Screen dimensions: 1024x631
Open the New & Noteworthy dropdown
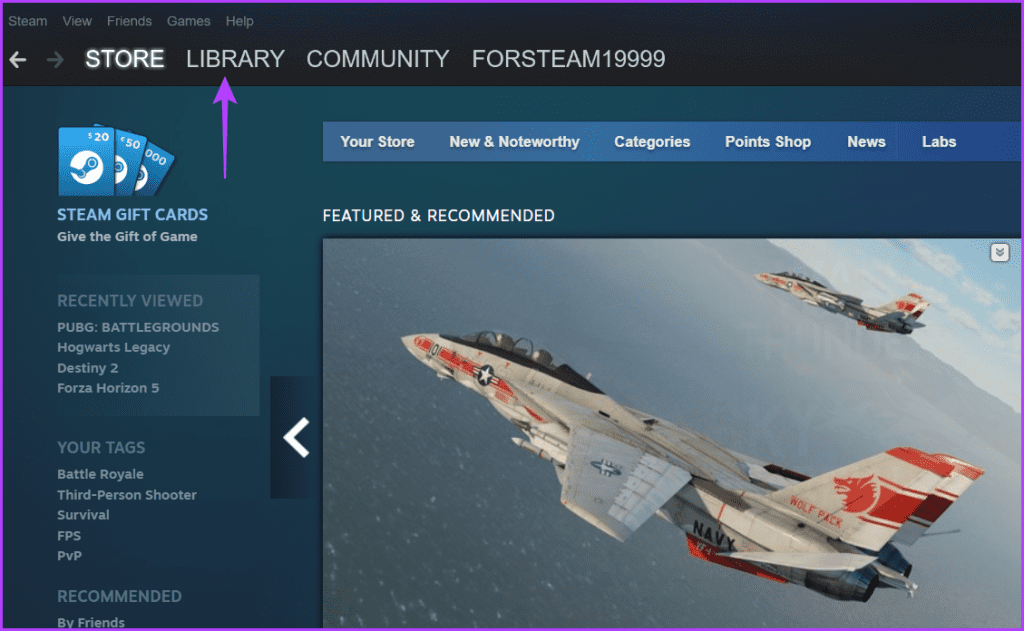pos(514,142)
